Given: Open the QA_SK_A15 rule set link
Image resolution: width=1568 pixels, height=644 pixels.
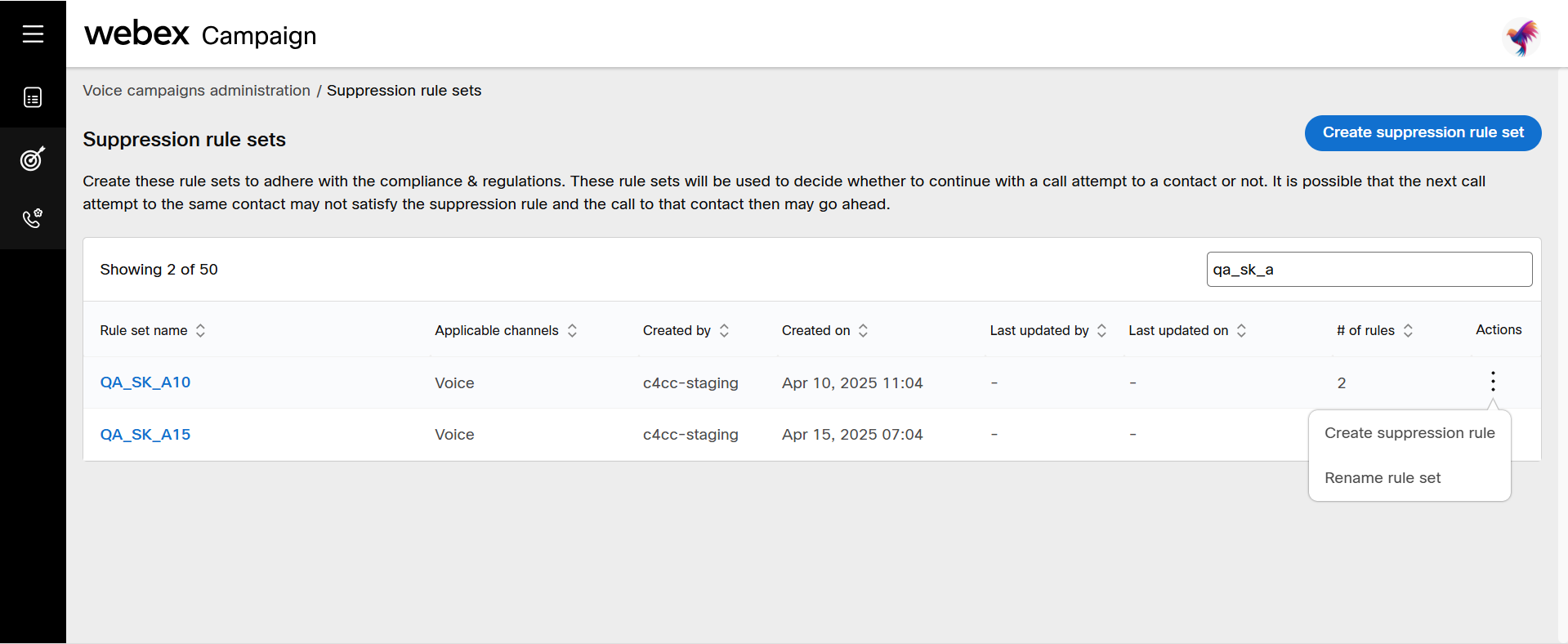Looking at the screenshot, I should coord(145,434).
